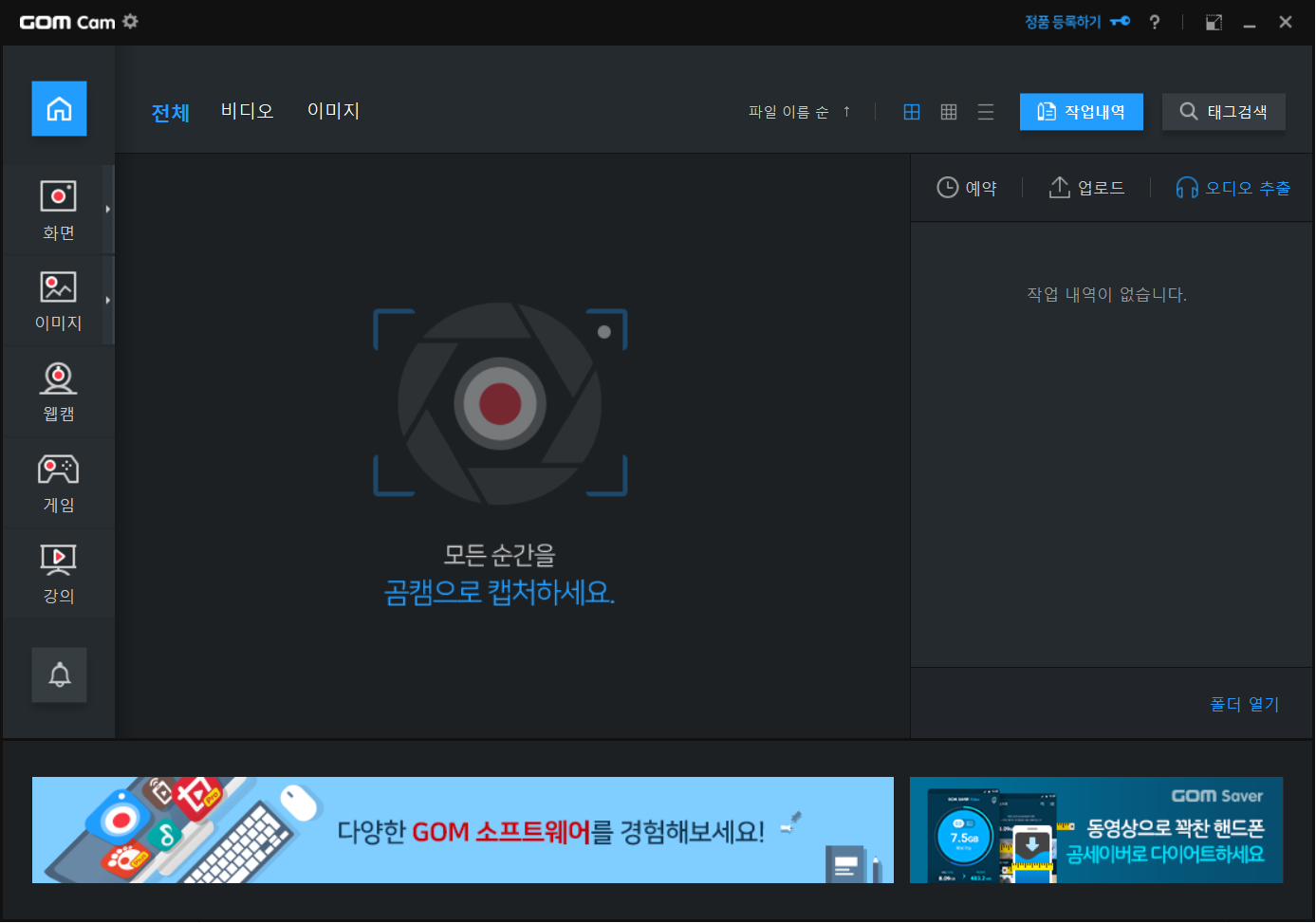Open GOM Cam settings gear

[x=131, y=21]
